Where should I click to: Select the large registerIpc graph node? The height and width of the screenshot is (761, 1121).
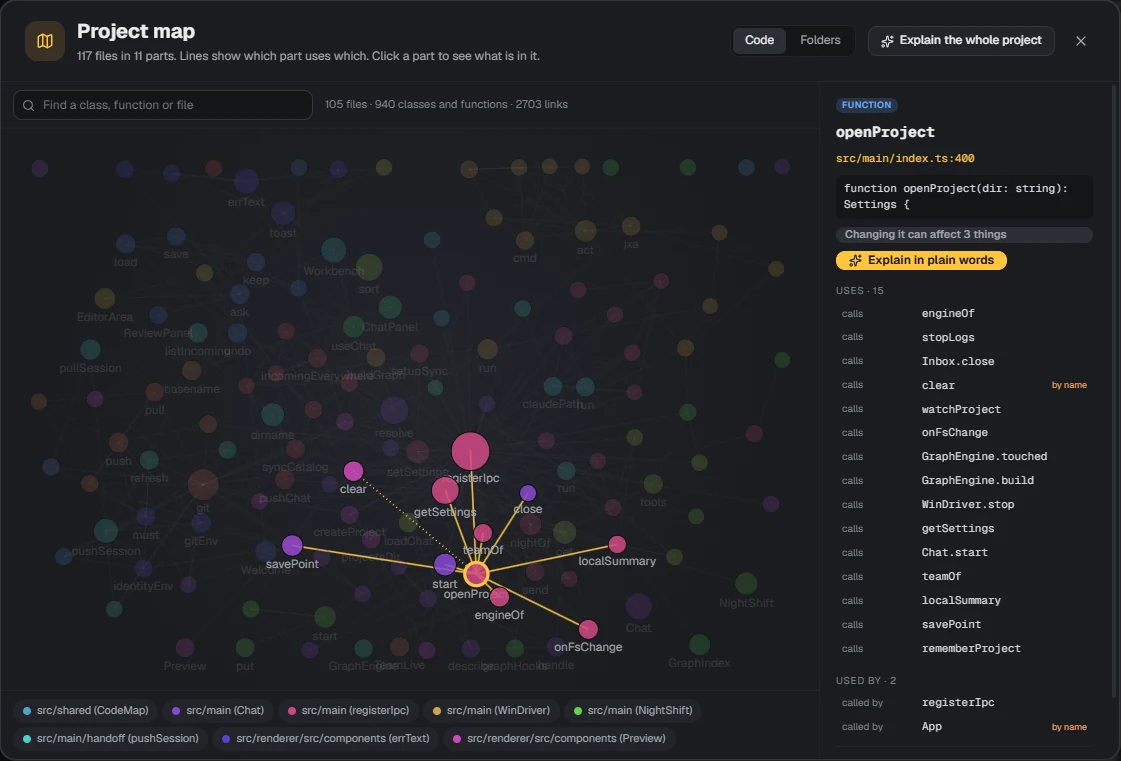tap(470, 451)
